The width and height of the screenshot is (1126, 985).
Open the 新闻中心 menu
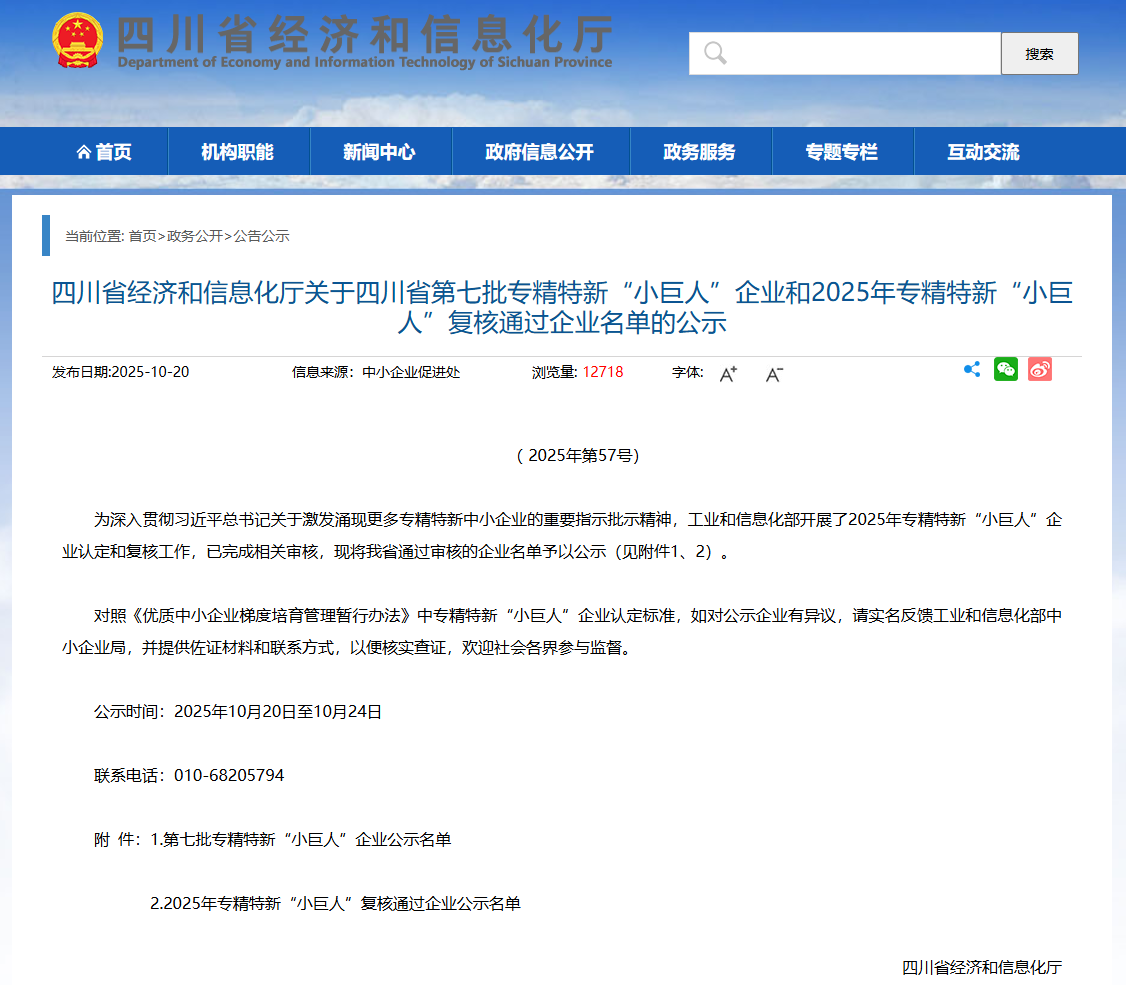click(379, 152)
